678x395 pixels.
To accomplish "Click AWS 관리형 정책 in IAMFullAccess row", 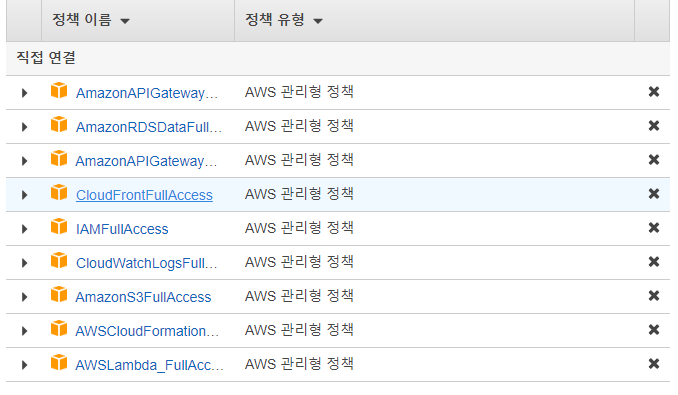I will tap(299, 228).
